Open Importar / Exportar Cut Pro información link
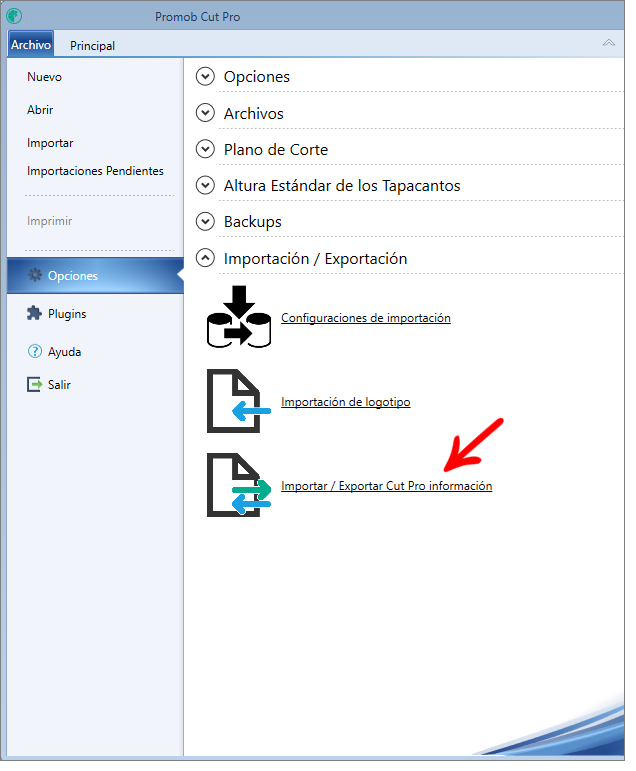 387,486
